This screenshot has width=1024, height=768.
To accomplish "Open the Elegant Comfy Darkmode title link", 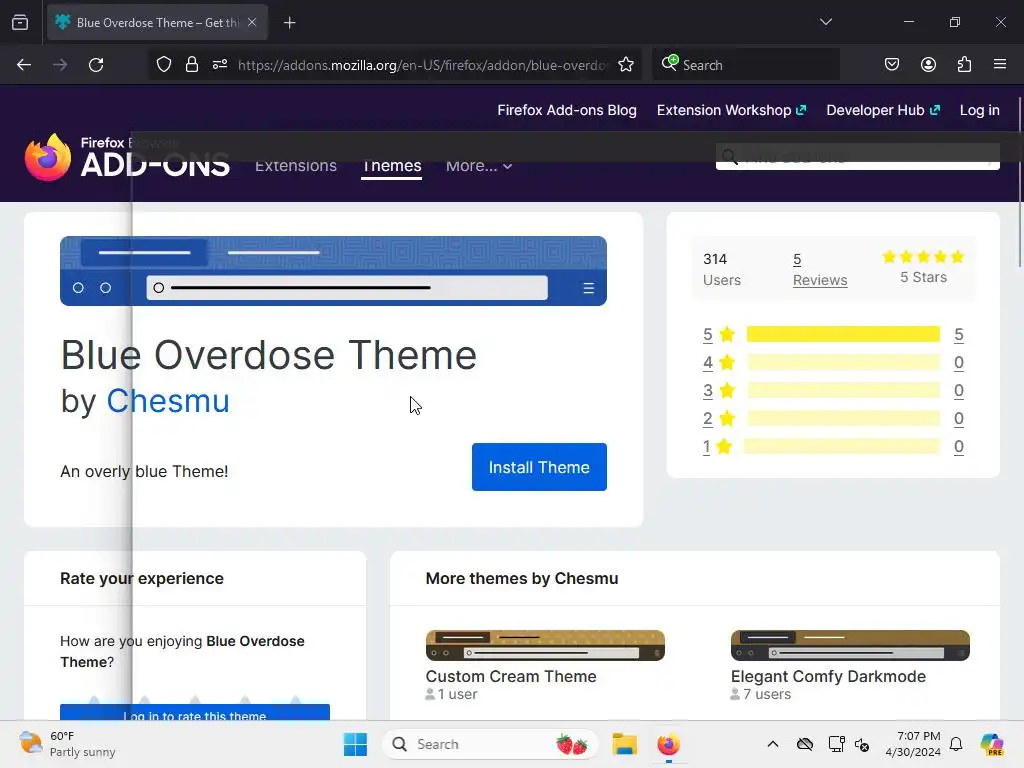I will pos(828,676).
